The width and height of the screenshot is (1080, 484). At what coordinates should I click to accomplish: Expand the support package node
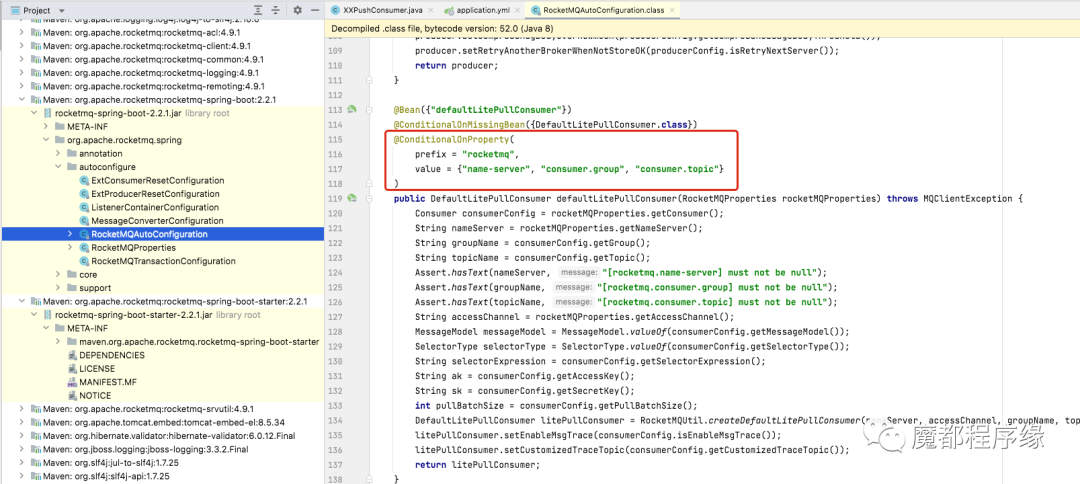tap(58, 288)
